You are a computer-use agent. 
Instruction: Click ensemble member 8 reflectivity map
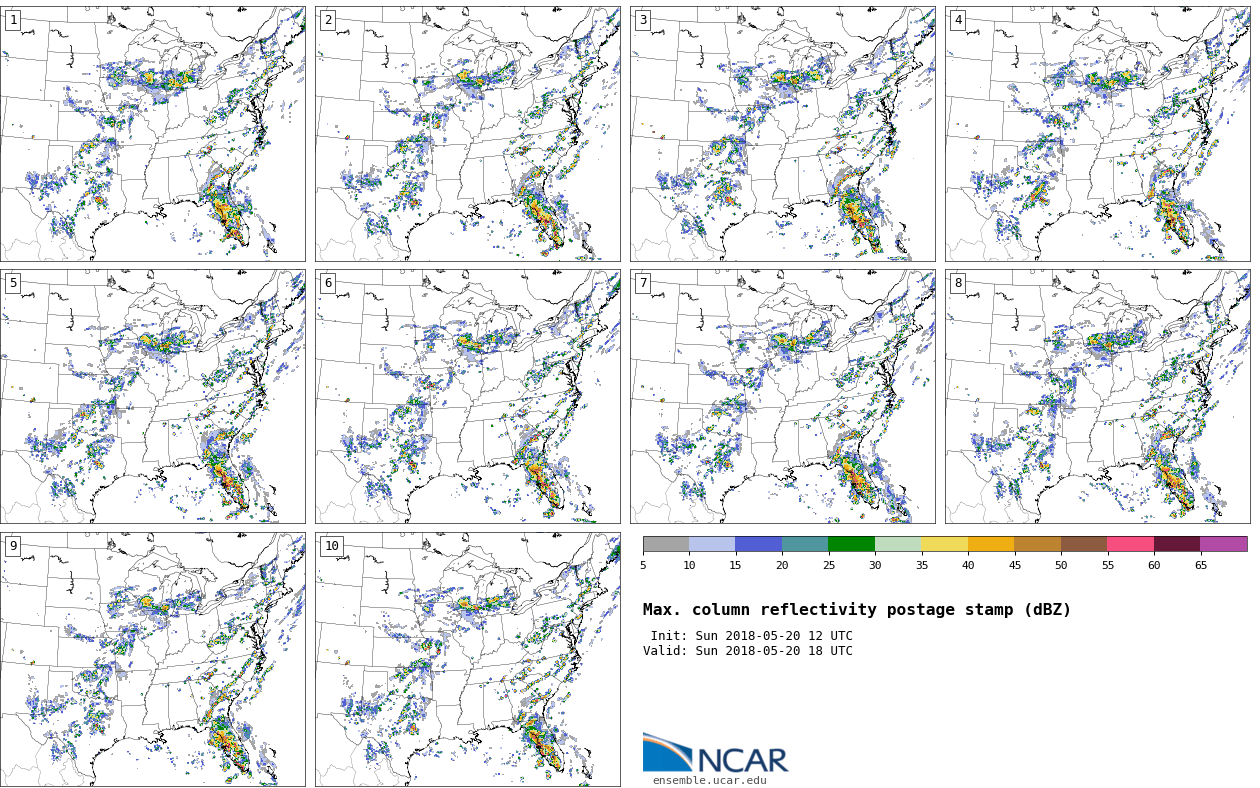[x=1098, y=396]
